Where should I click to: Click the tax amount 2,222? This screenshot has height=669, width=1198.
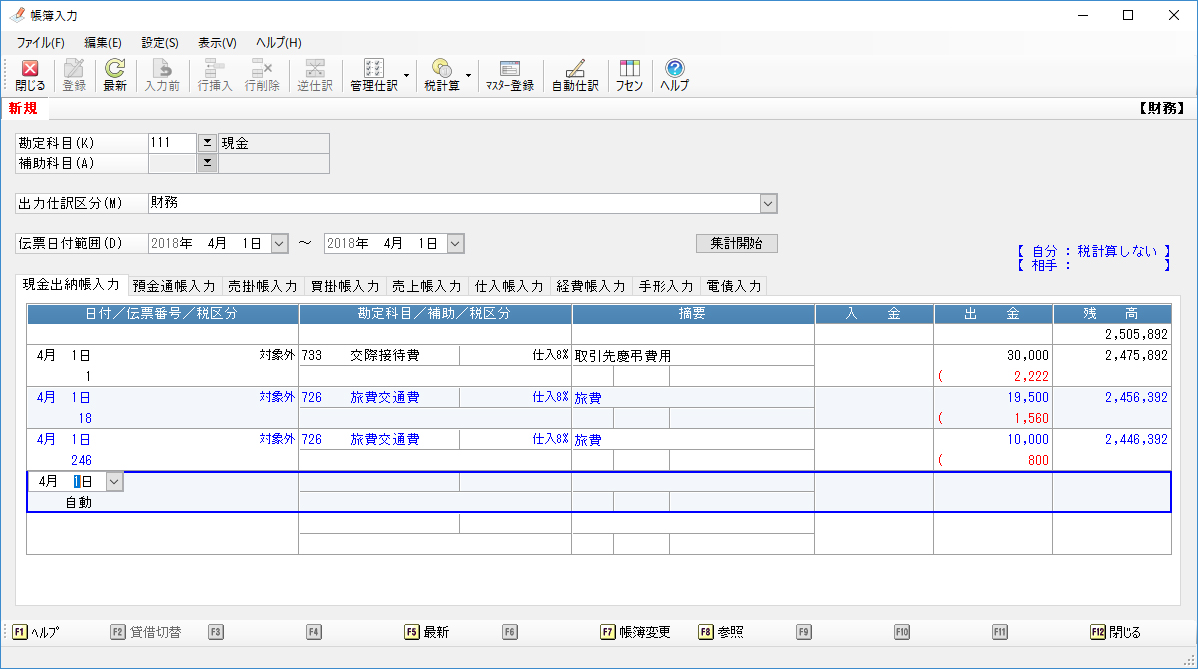point(1031,377)
